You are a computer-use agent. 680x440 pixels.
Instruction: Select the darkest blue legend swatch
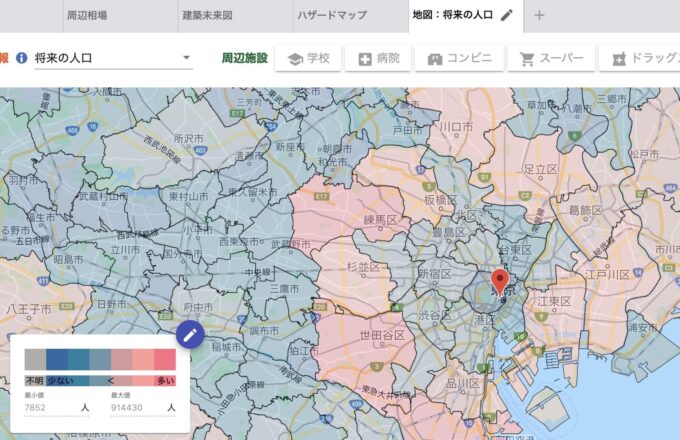(x=57, y=360)
